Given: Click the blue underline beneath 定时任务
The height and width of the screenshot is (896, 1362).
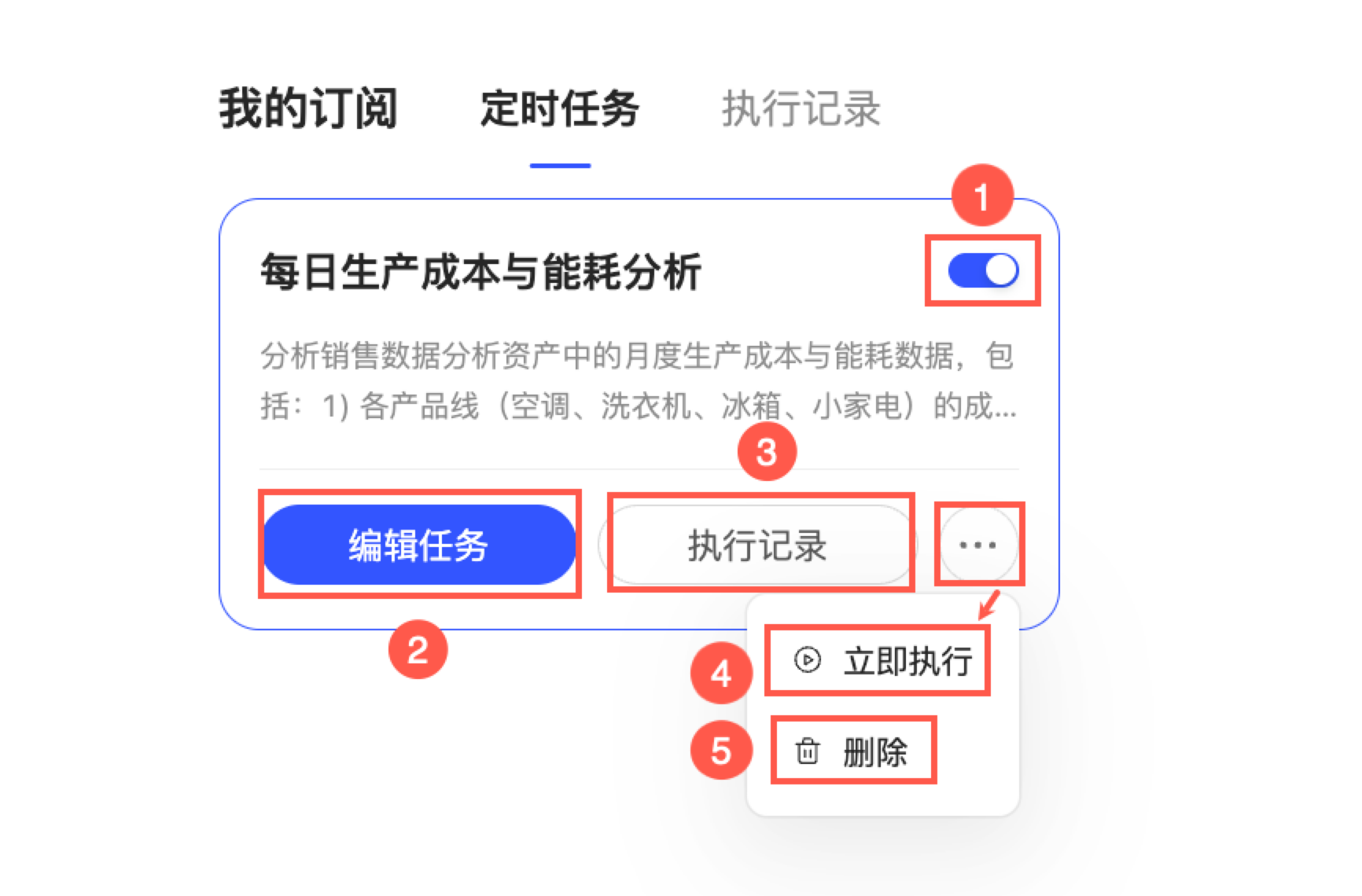Looking at the screenshot, I should [x=560, y=165].
